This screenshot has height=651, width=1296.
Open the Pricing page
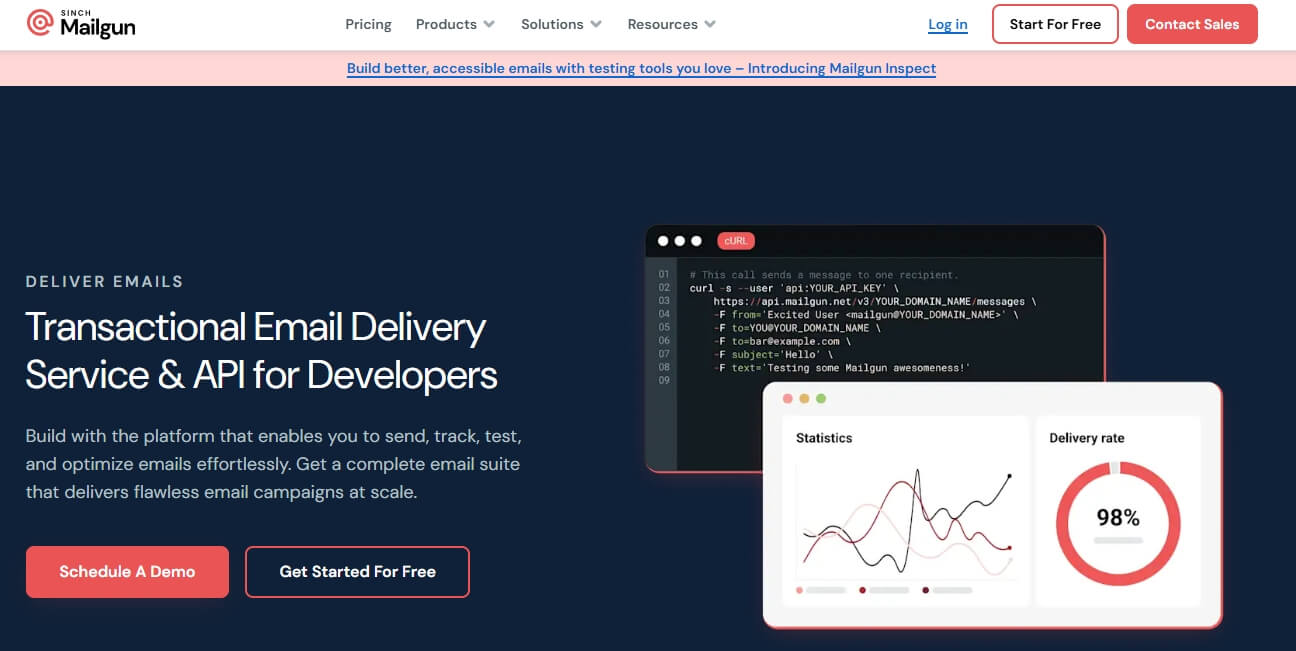(368, 24)
